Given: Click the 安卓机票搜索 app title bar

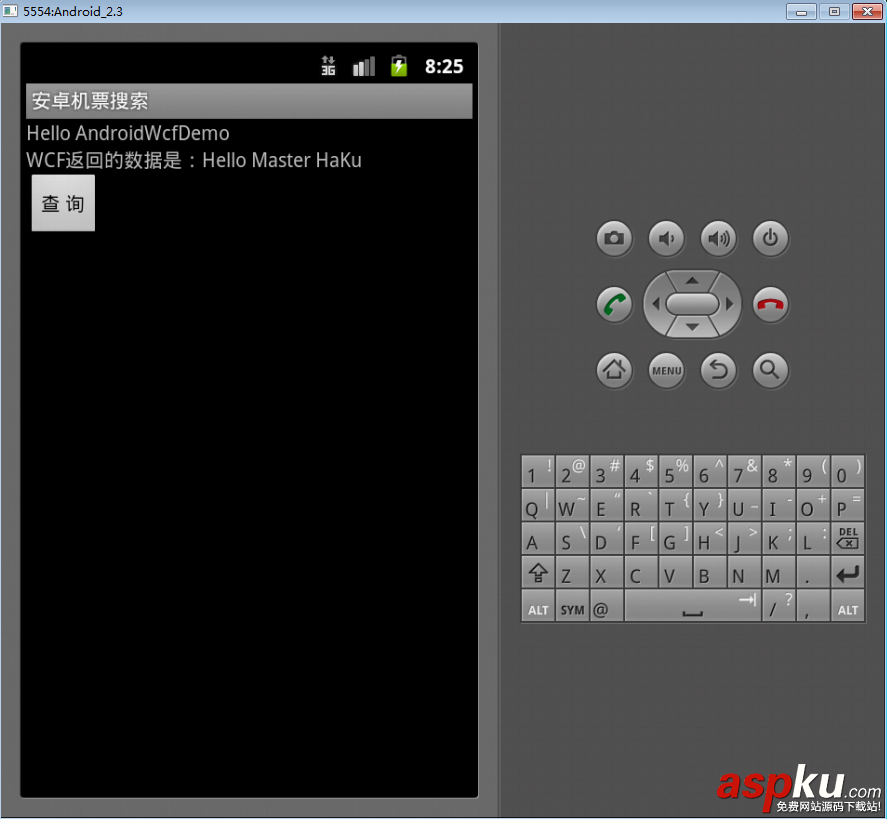Looking at the screenshot, I should [249, 101].
